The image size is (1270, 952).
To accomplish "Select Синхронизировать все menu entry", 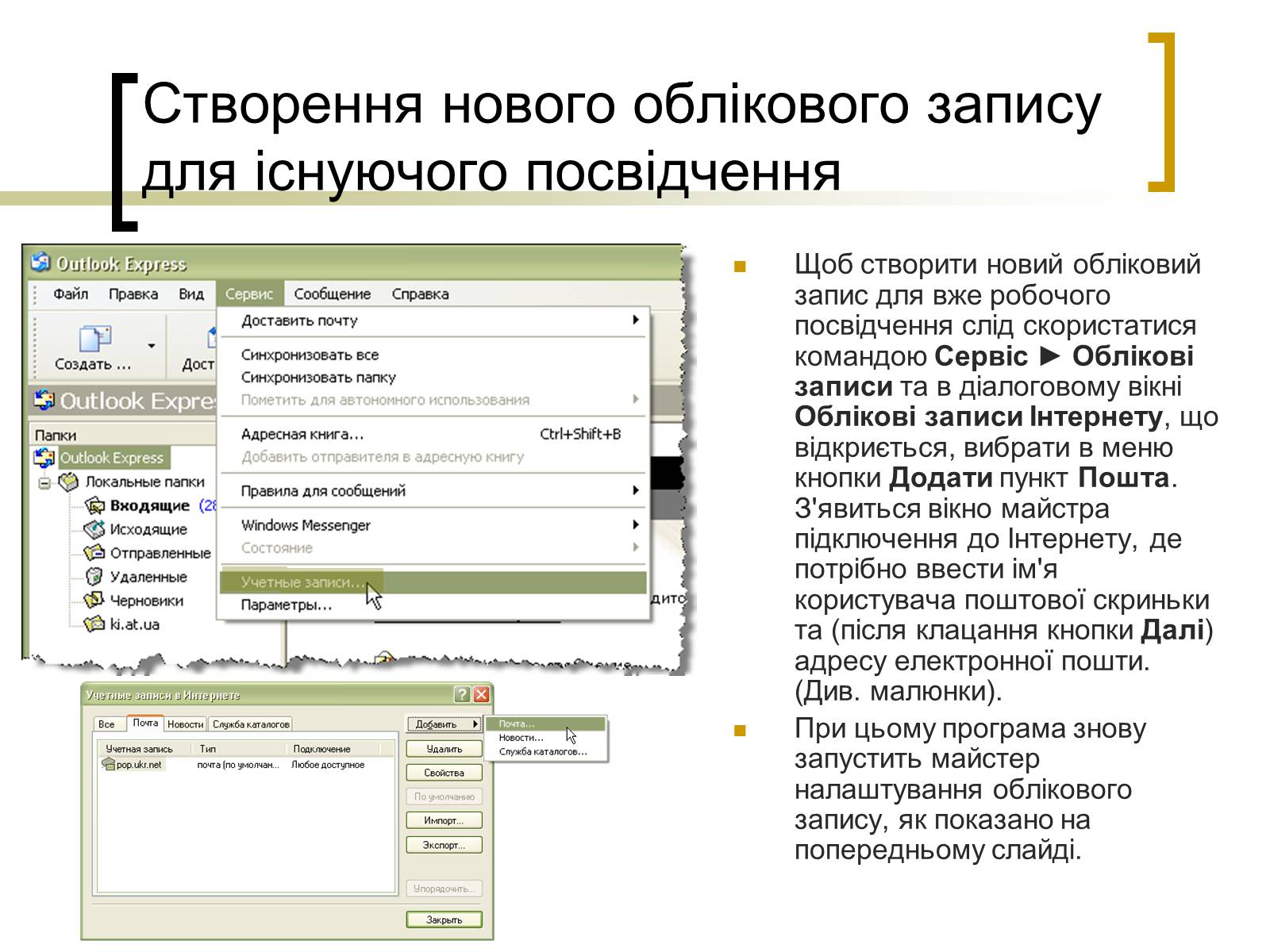I will pos(433,355).
